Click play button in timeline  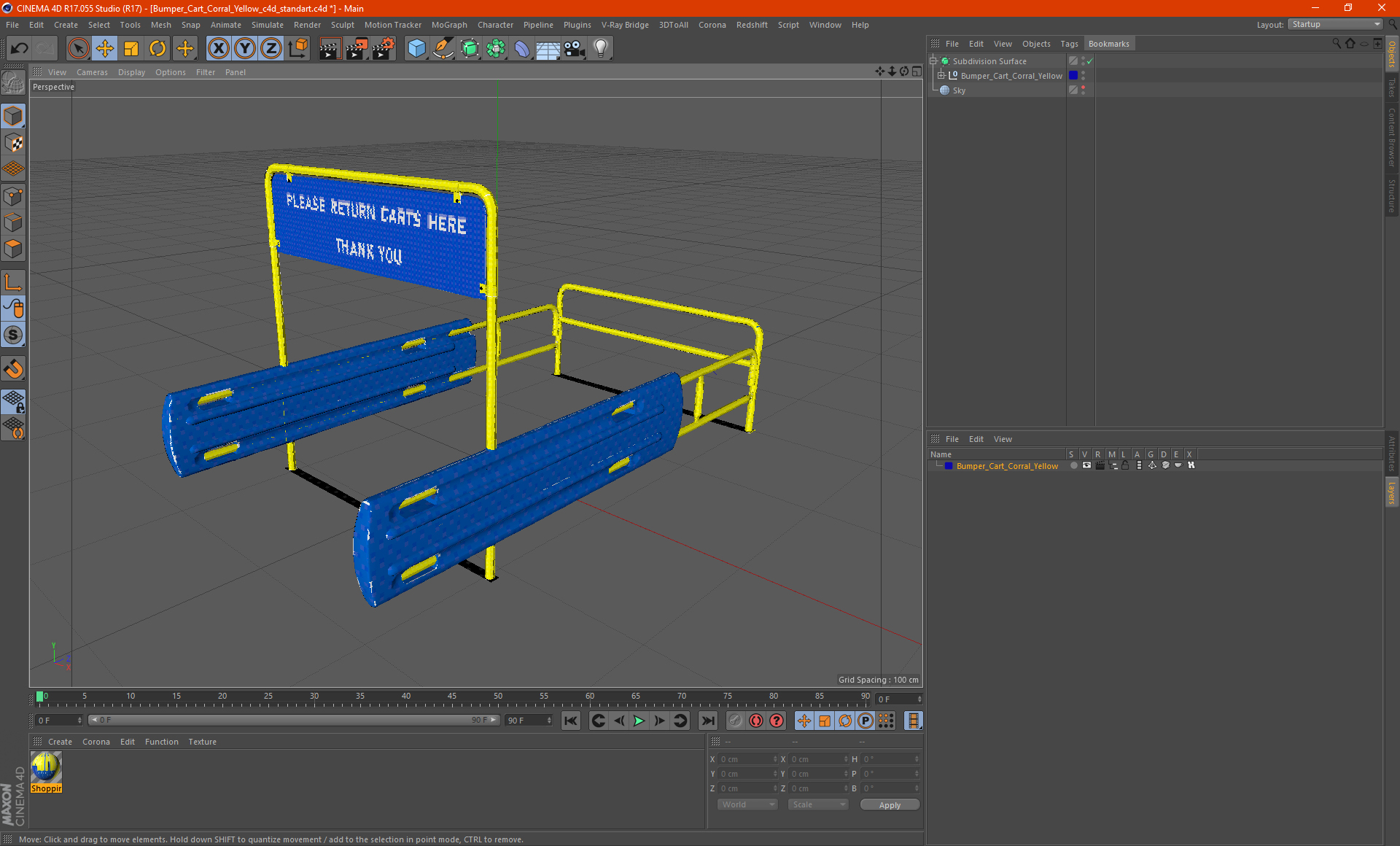pos(638,720)
